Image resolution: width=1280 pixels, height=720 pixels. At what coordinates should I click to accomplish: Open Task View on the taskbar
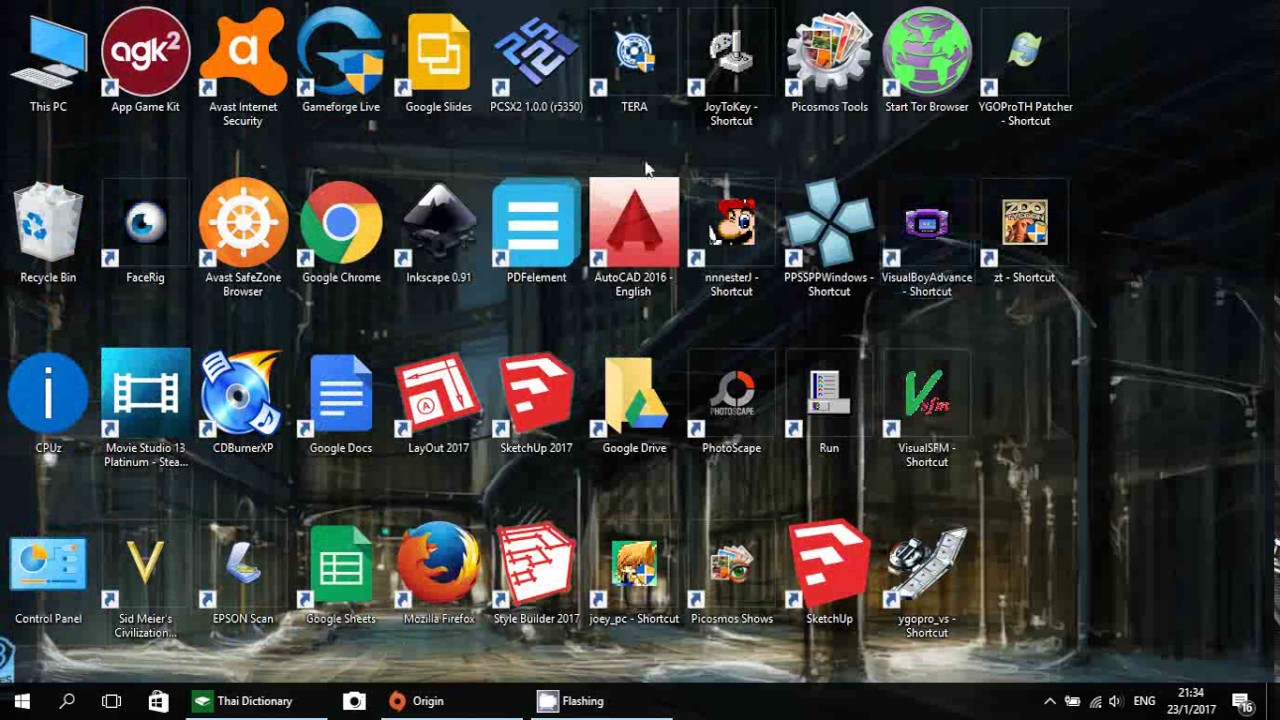coord(111,701)
